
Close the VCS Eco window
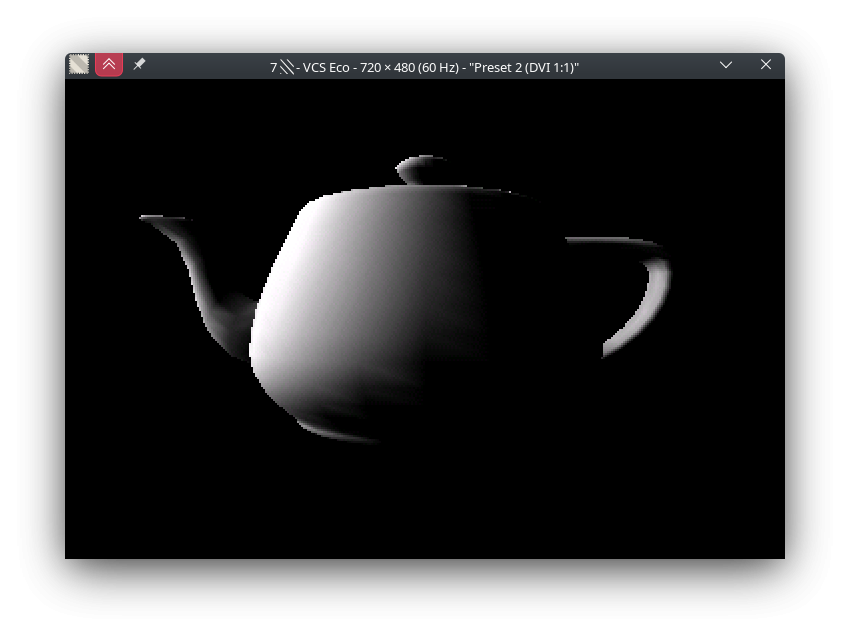click(765, 65)
